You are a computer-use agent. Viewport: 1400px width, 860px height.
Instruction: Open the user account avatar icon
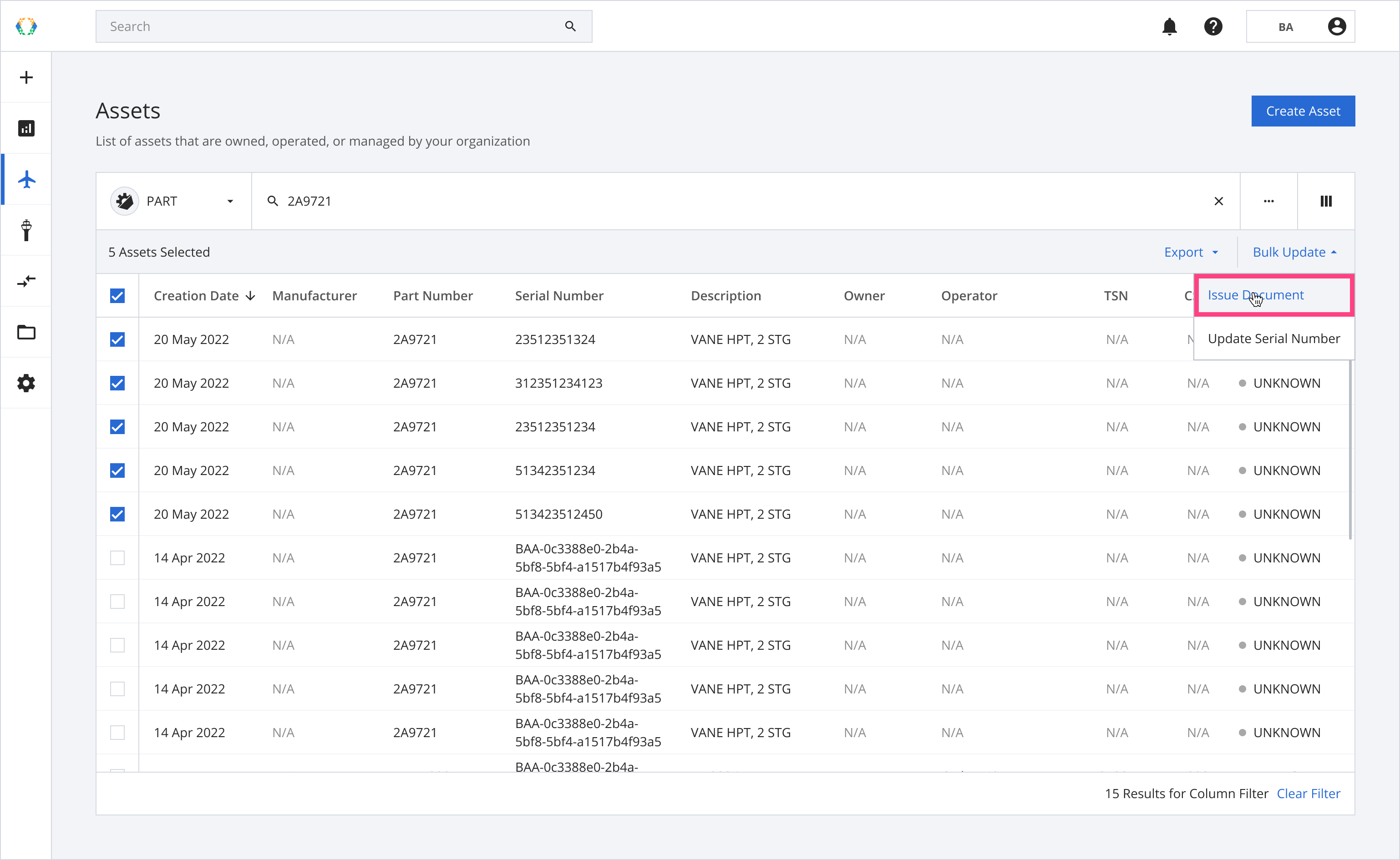pyautogui.click(x=1336, y=26)
